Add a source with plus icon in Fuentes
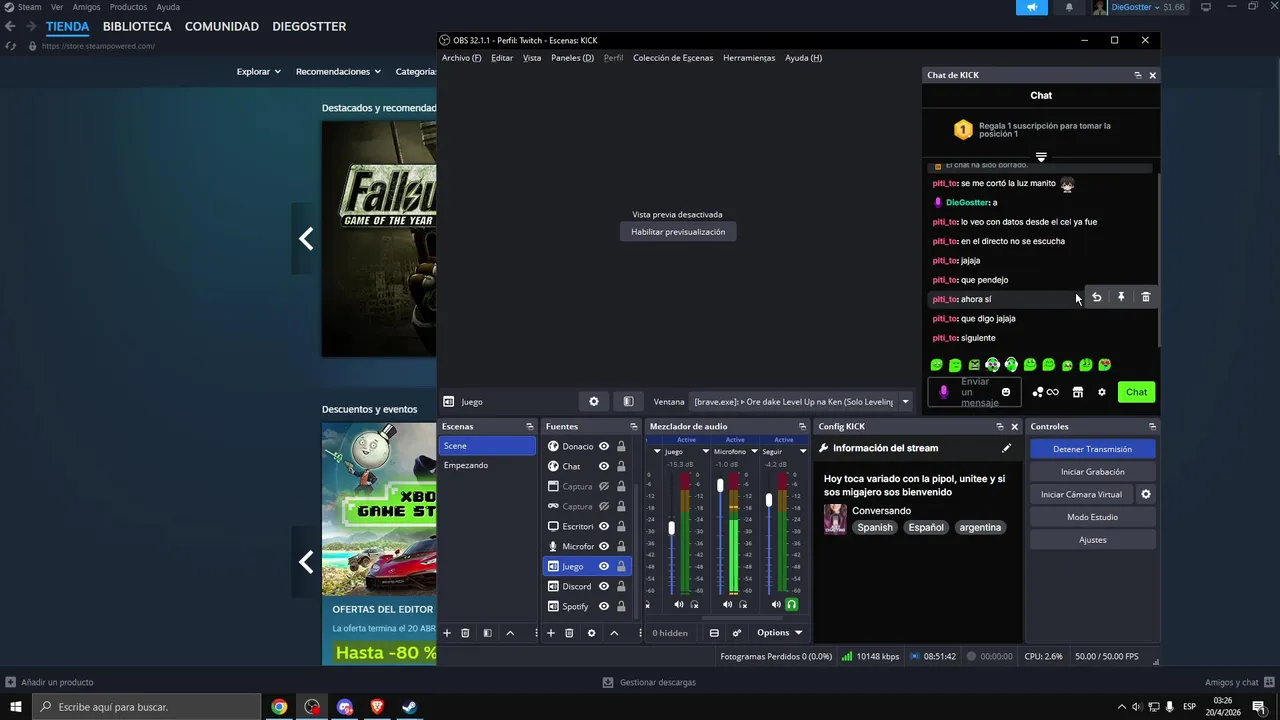 (550, 633)
